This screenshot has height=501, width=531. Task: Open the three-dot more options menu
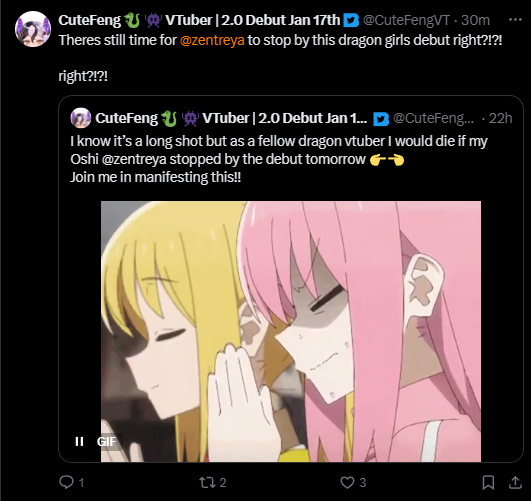point(515,20)
